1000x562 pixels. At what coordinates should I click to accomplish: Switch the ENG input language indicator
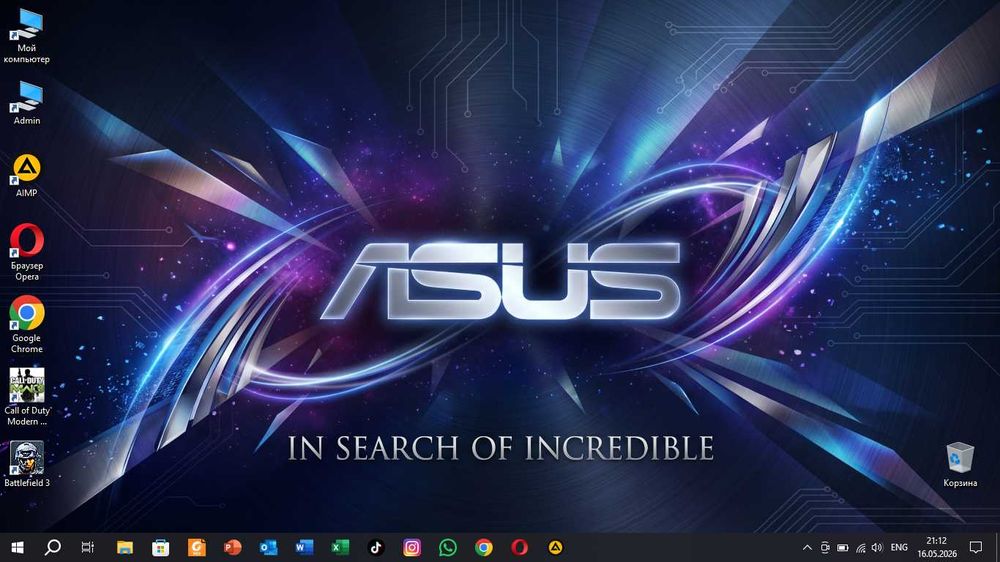899,547
